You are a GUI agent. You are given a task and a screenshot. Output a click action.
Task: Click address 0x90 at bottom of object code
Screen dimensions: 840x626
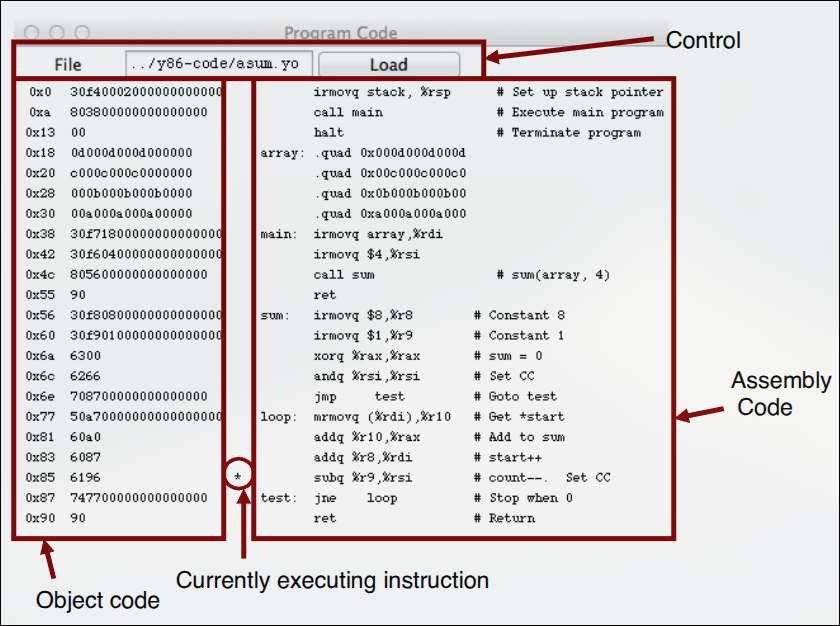coord(40,518)
